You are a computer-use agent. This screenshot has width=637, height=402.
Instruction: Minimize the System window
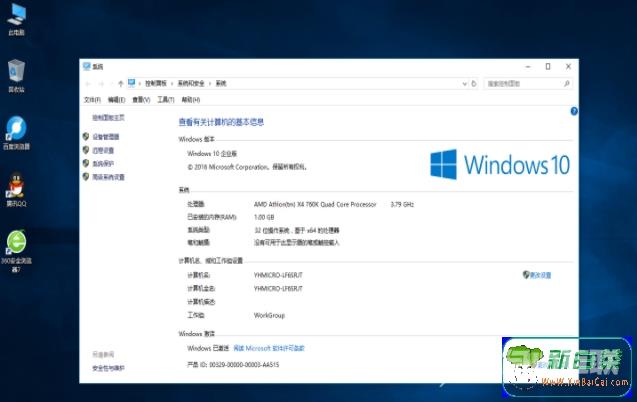(528, 67)
